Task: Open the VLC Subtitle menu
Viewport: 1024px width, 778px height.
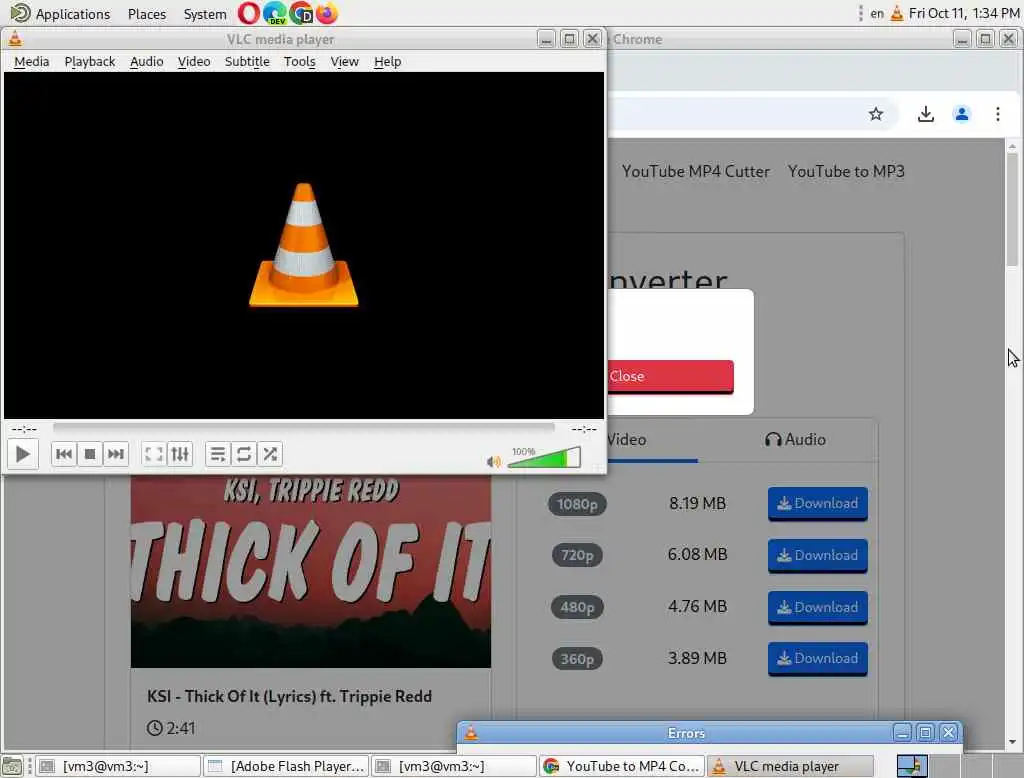Action: (247, 61)
